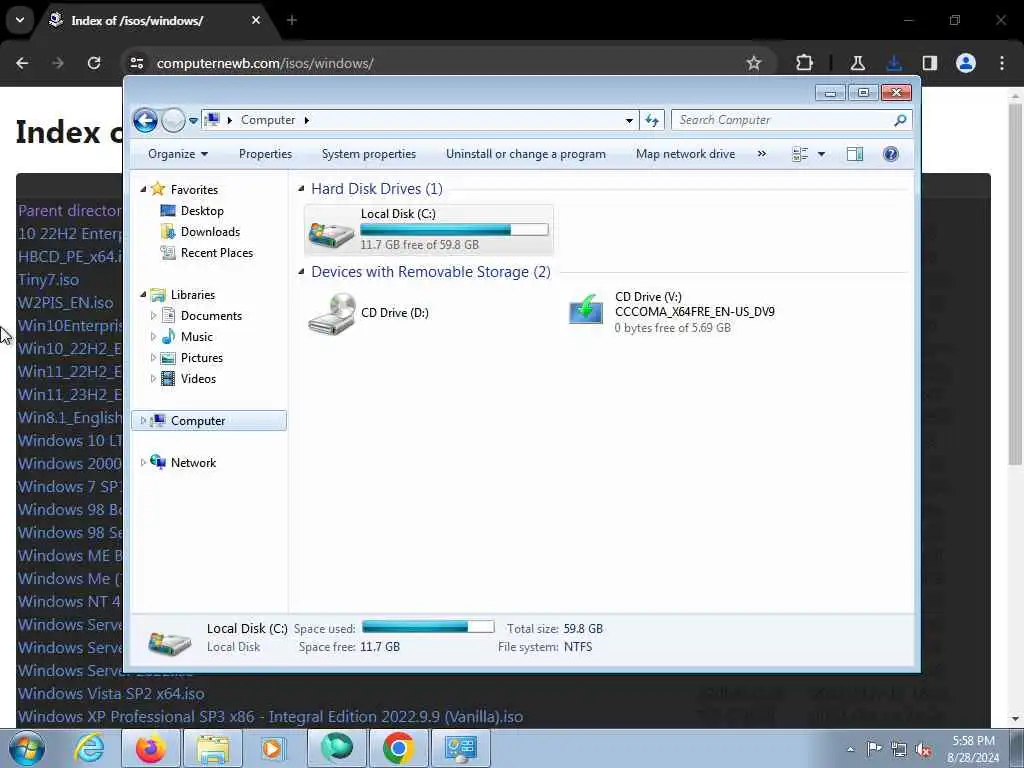Collapse Devices with Removable Storage group
Image resolution: width=1024 pixels, height=768 pixels.
point(301,272)
